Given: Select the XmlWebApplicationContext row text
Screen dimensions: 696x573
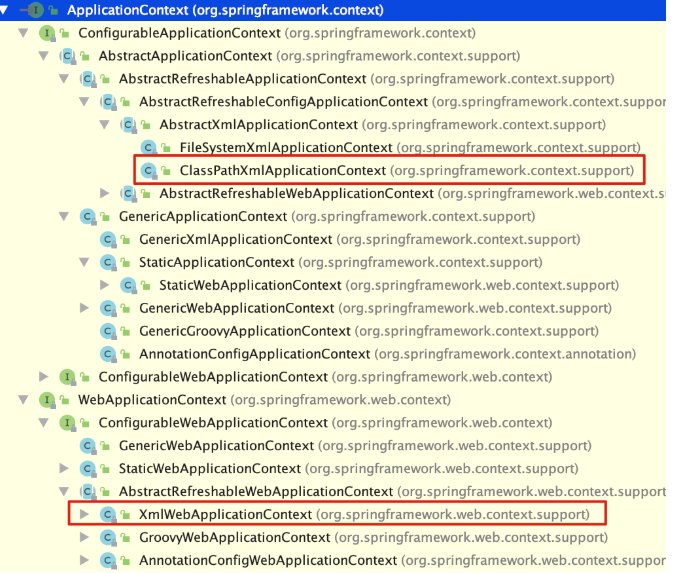Looking at the screenshot, I should click(x=364, y=514).
